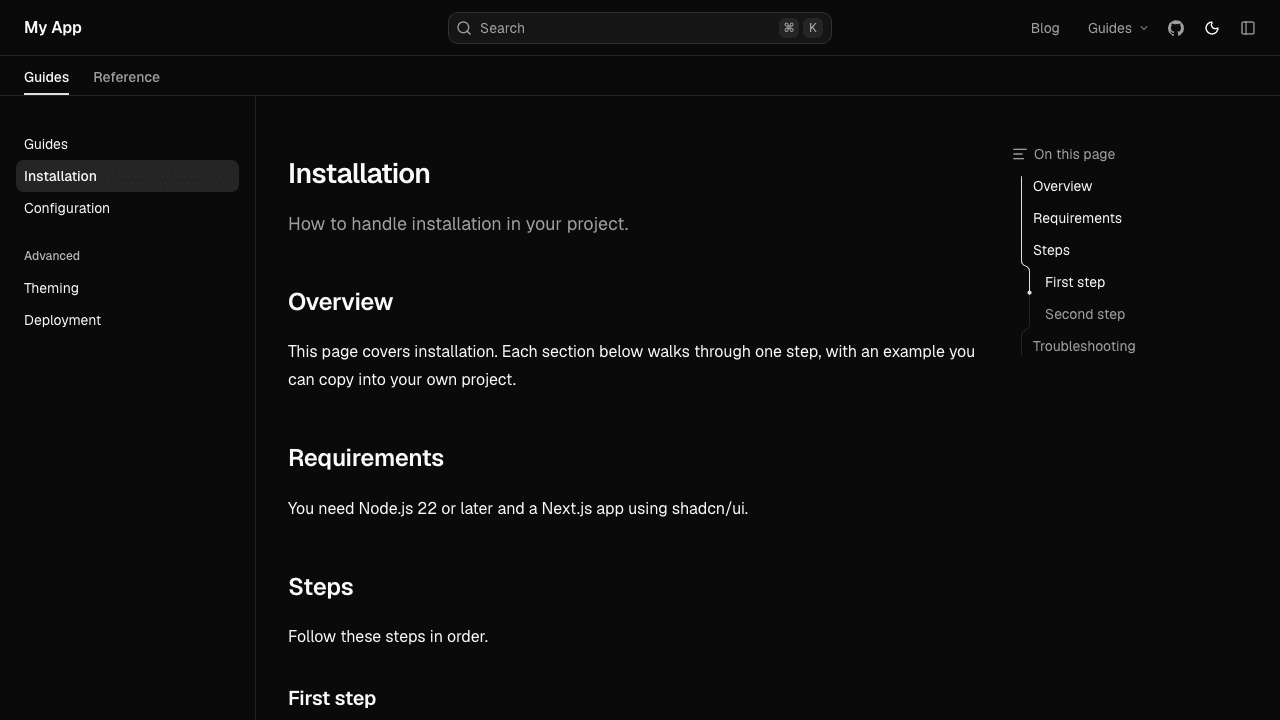The image size is (1280, 720).
Task: Open the Blog link
Action: click(x=1045, y=28)
